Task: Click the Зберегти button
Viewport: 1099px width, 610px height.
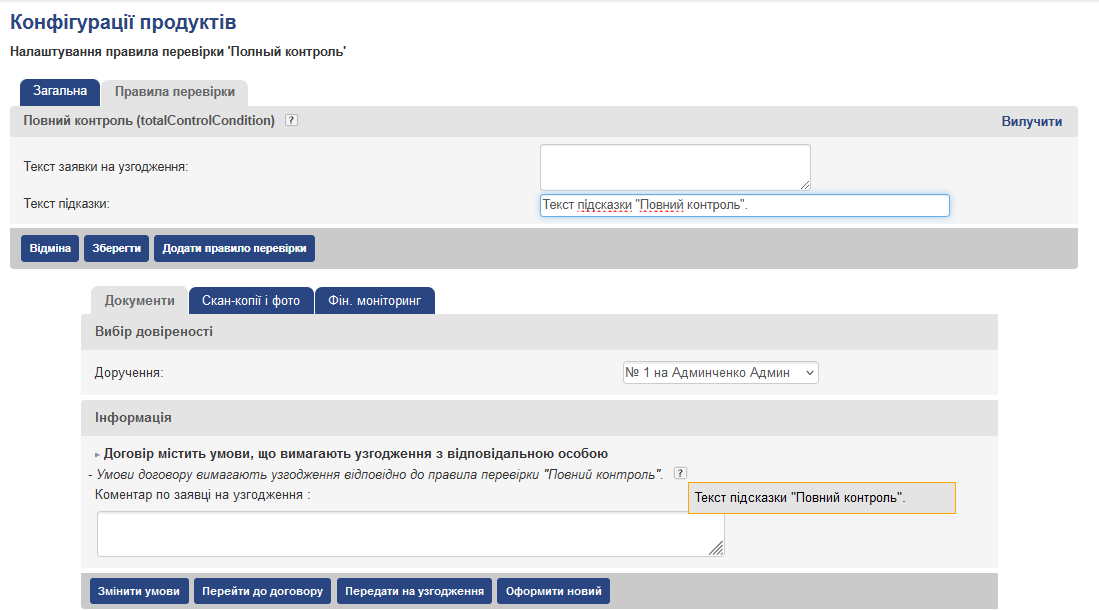Action: click(x=116, y=248)
